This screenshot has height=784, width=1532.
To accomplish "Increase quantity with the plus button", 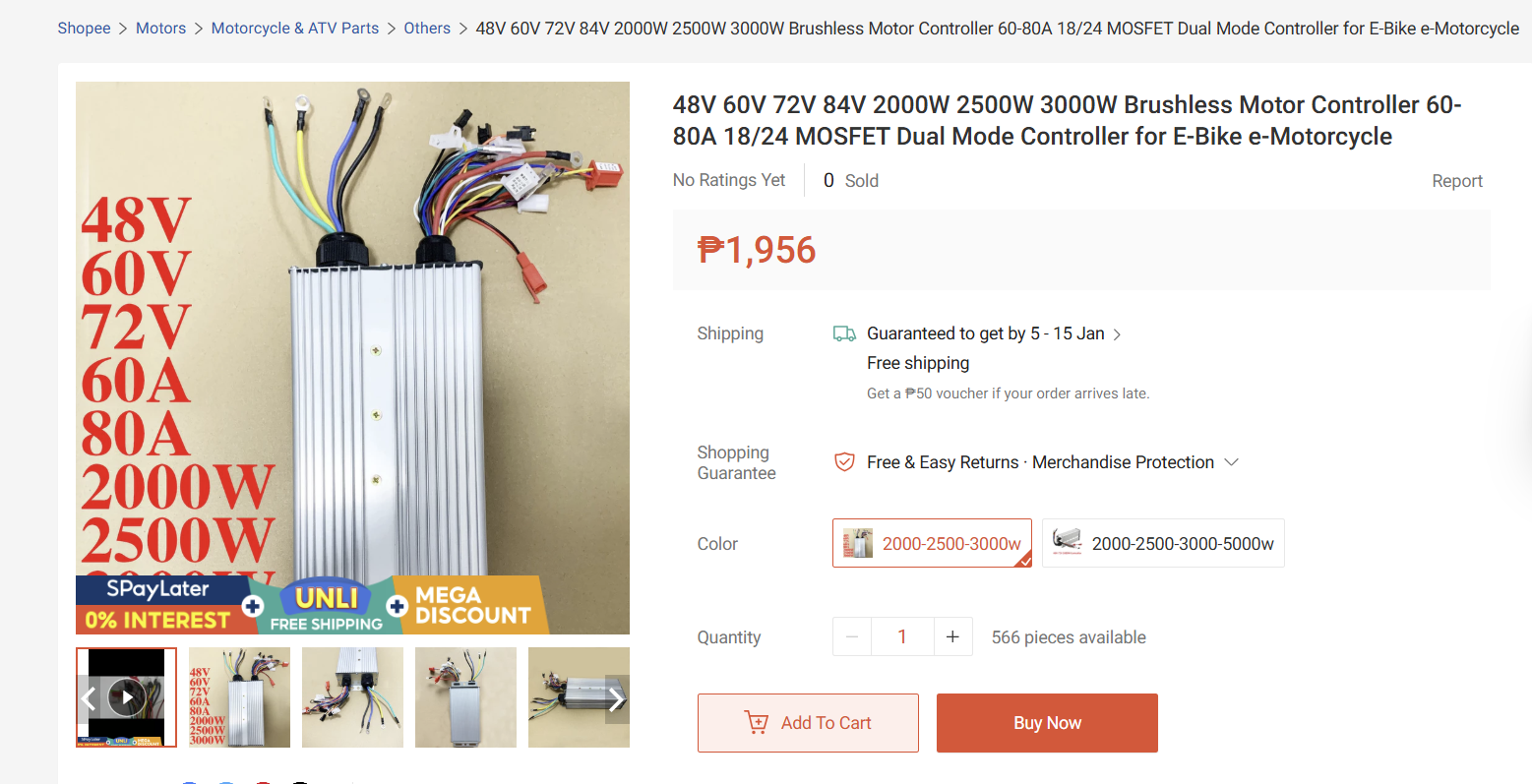I will pyautogui.click(x=952, y=637).
